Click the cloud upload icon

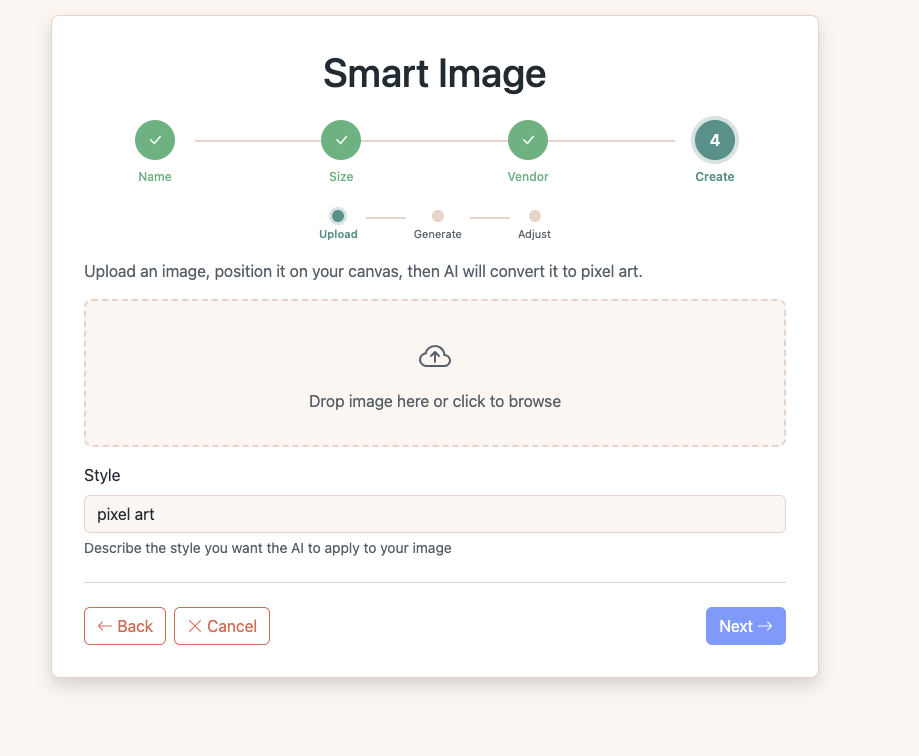point(434,355)
